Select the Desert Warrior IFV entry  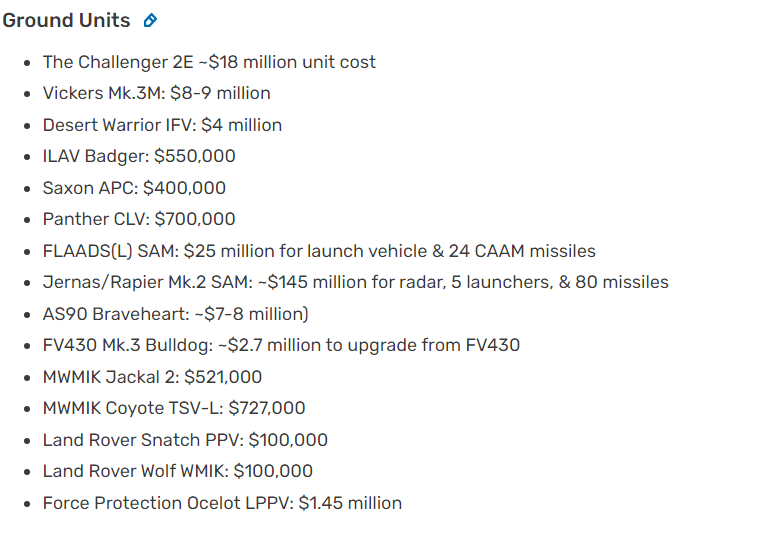pos(162,125)
